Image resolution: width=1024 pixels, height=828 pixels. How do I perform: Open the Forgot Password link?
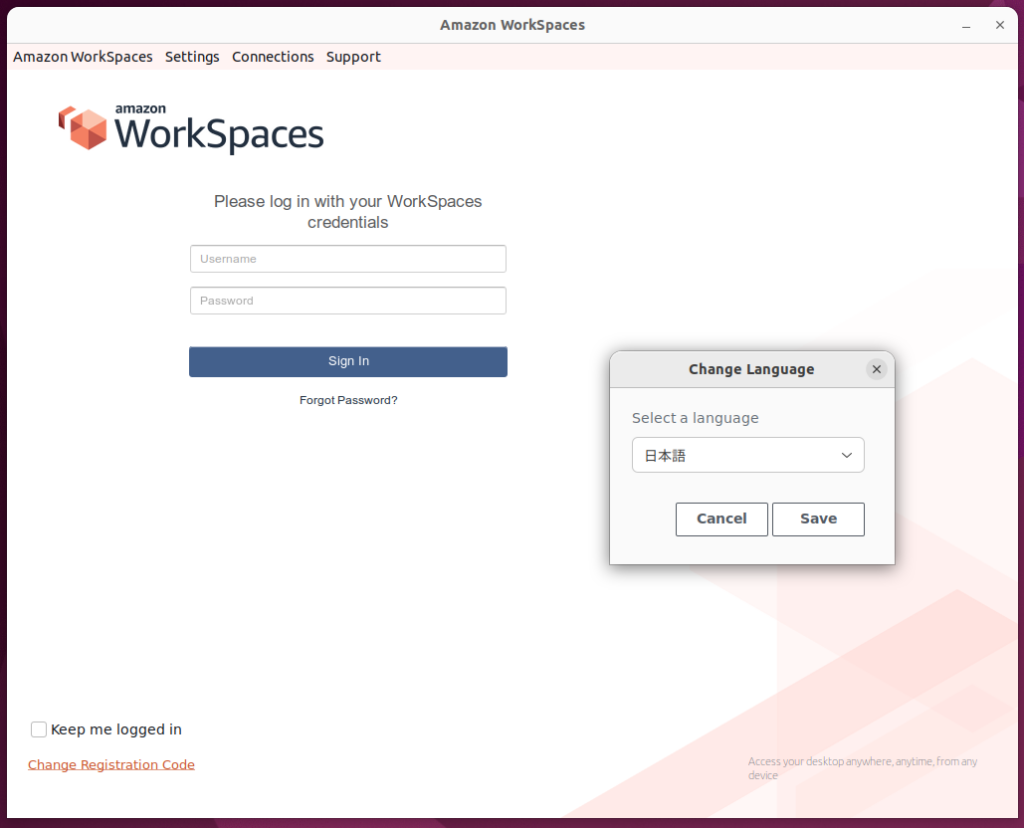[347, 399]
